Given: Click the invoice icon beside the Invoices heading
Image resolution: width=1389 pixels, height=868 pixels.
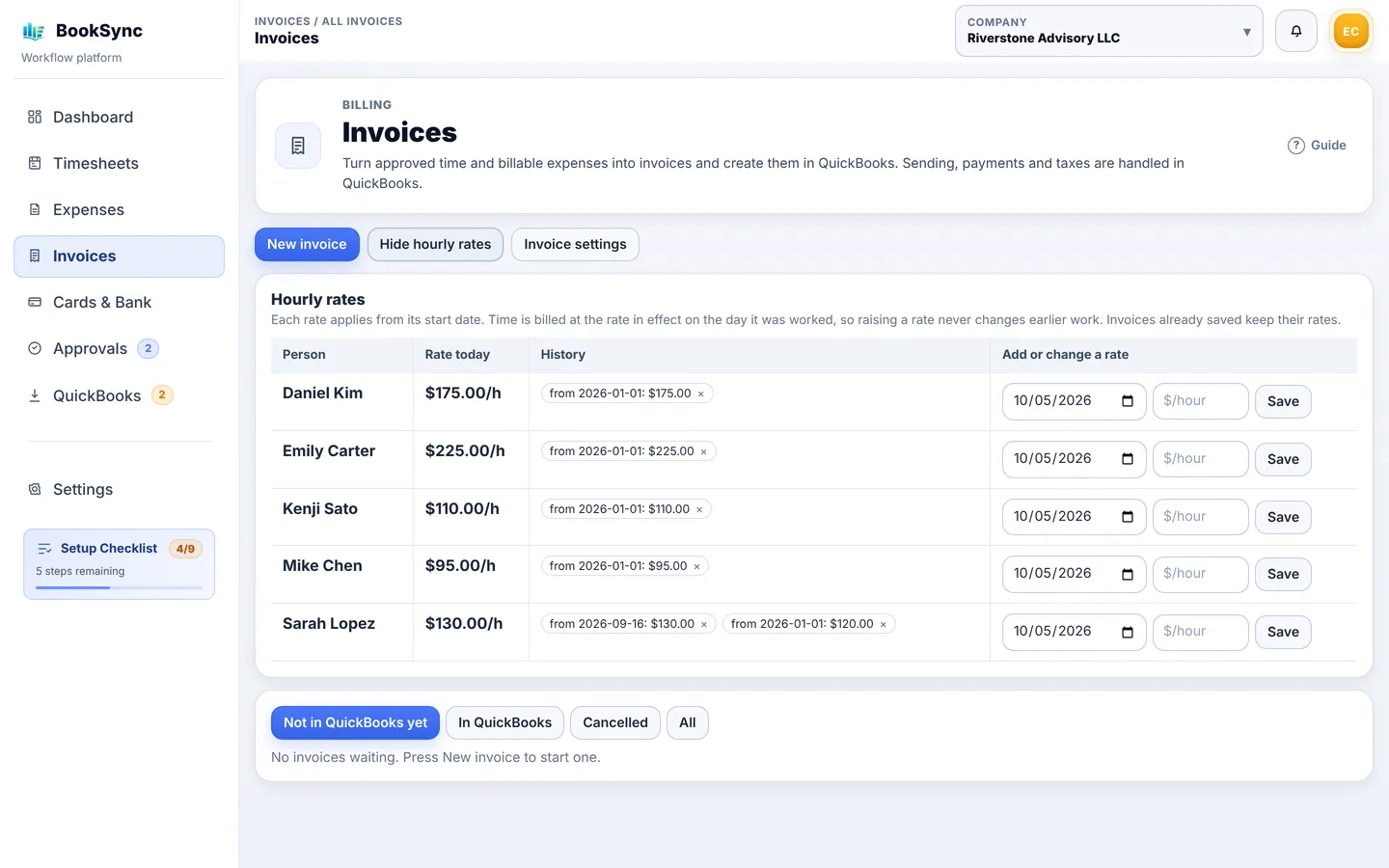Looking at the screenshot, I should (x=298, y=146).
